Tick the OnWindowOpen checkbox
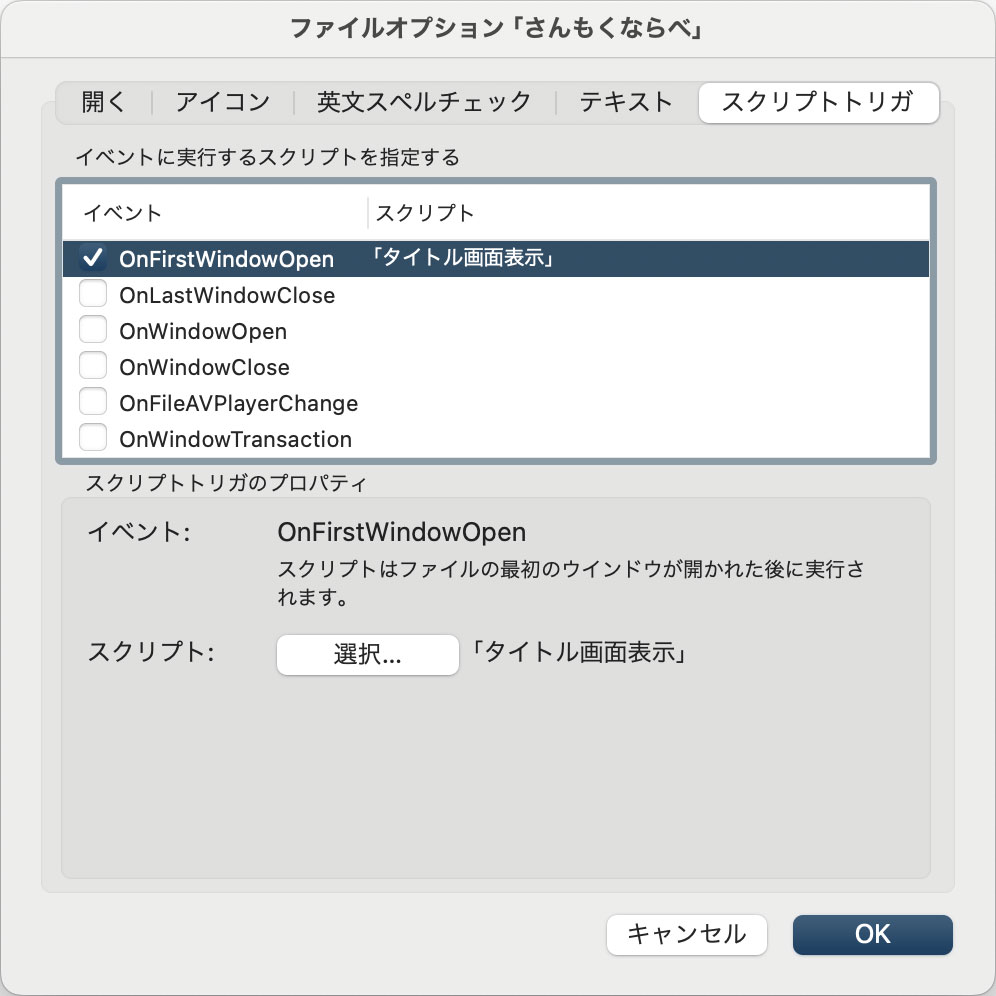 [93, 330]
